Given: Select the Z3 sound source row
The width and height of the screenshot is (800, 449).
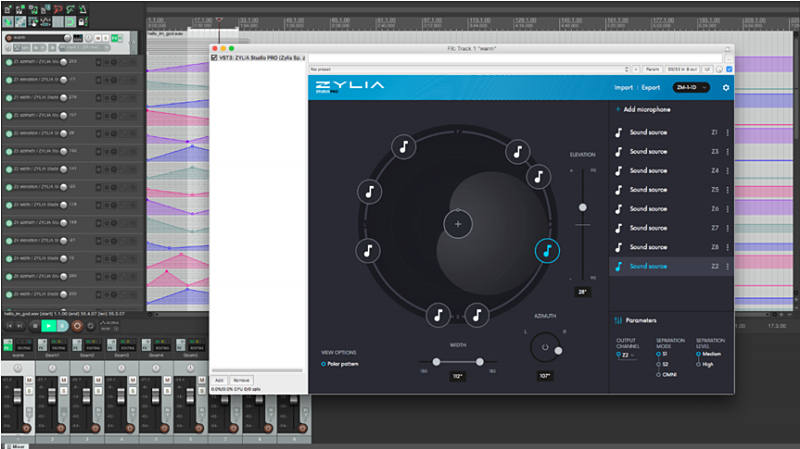Looking at the screenshot, I should coord(671,152).
